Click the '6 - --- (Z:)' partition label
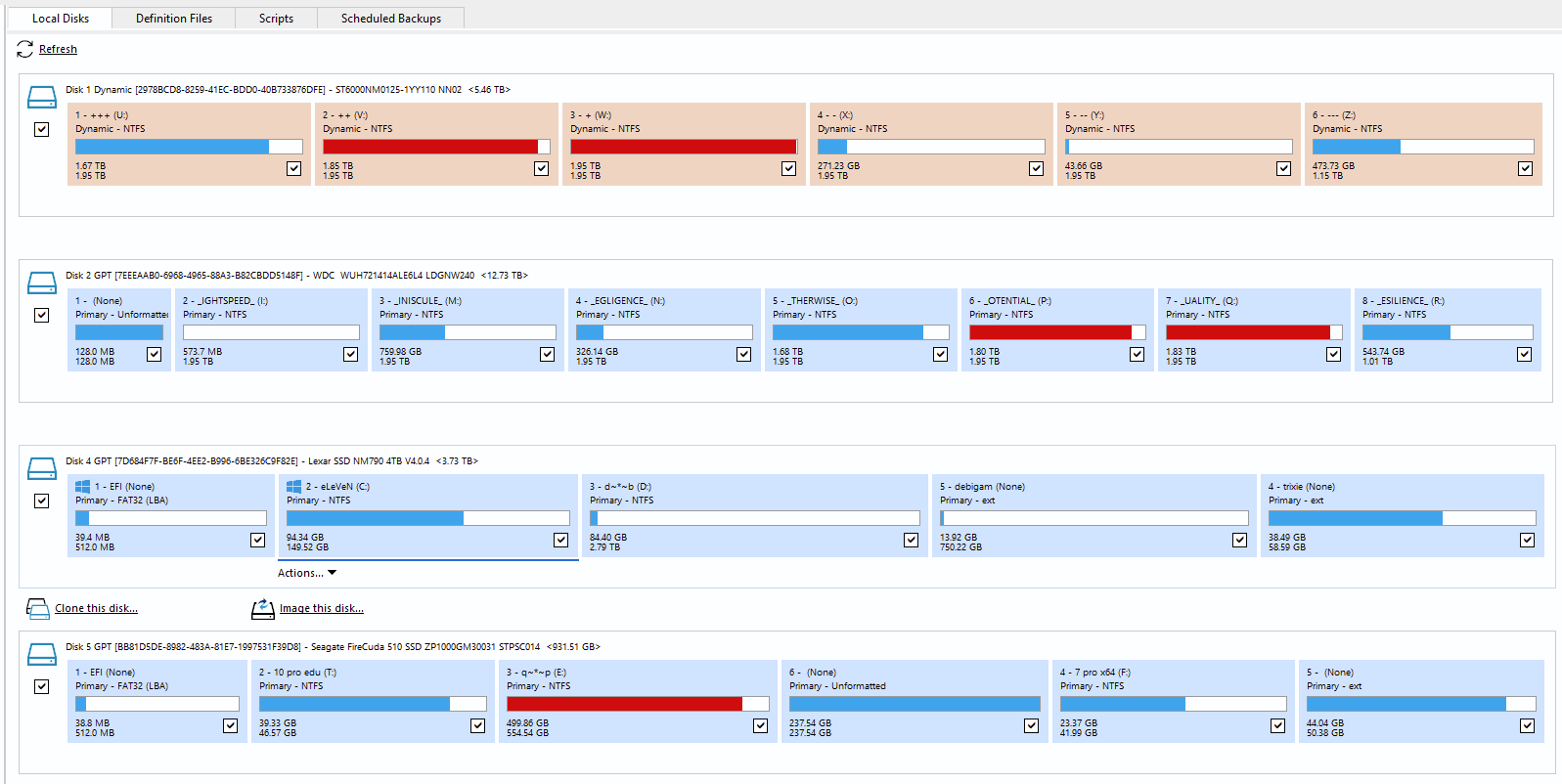The width and height of the screenshot is (1562, 784). 1335,115
